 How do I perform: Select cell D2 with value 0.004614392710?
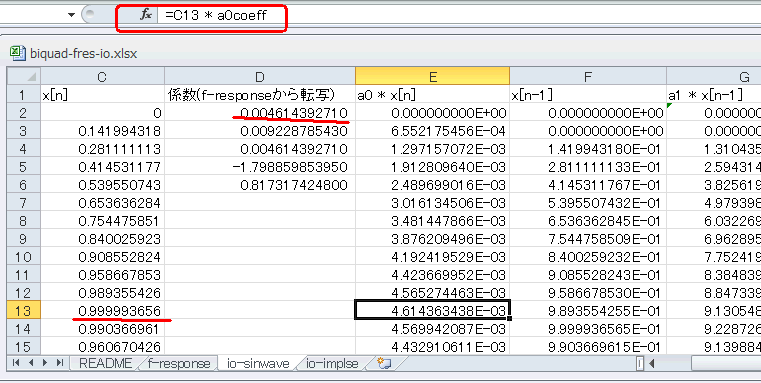point(260,113)
